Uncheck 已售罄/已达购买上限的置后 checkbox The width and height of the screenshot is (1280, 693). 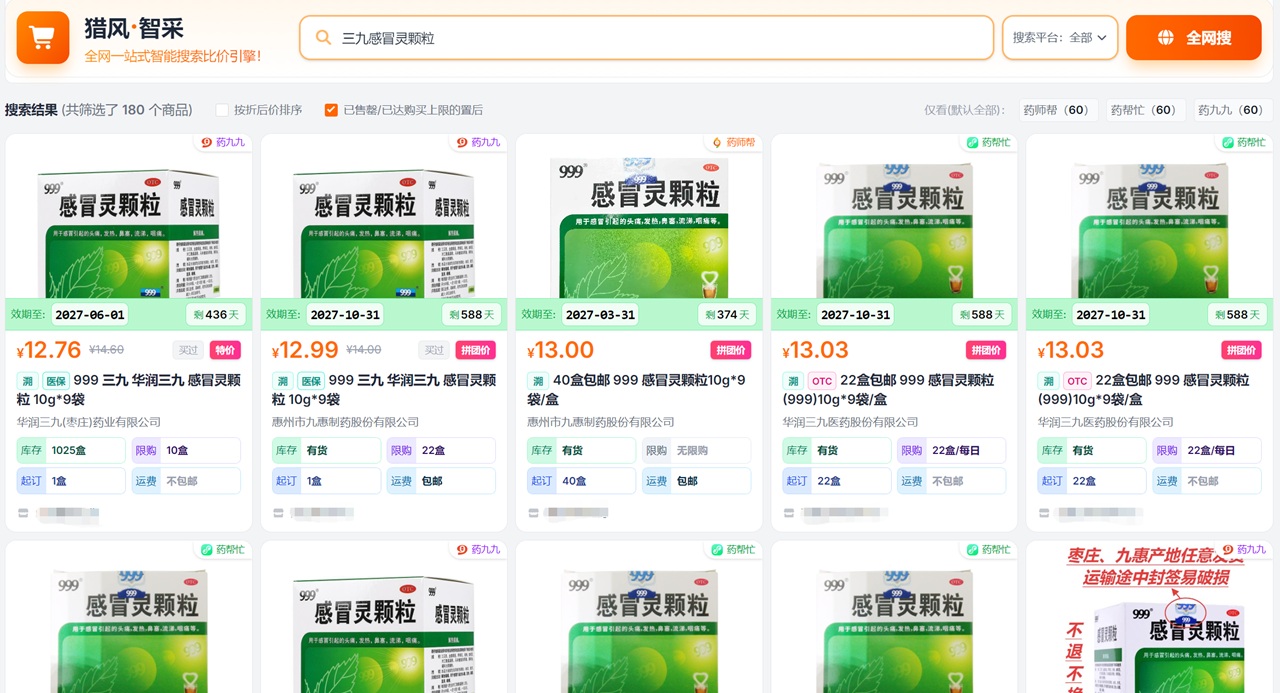331,110
